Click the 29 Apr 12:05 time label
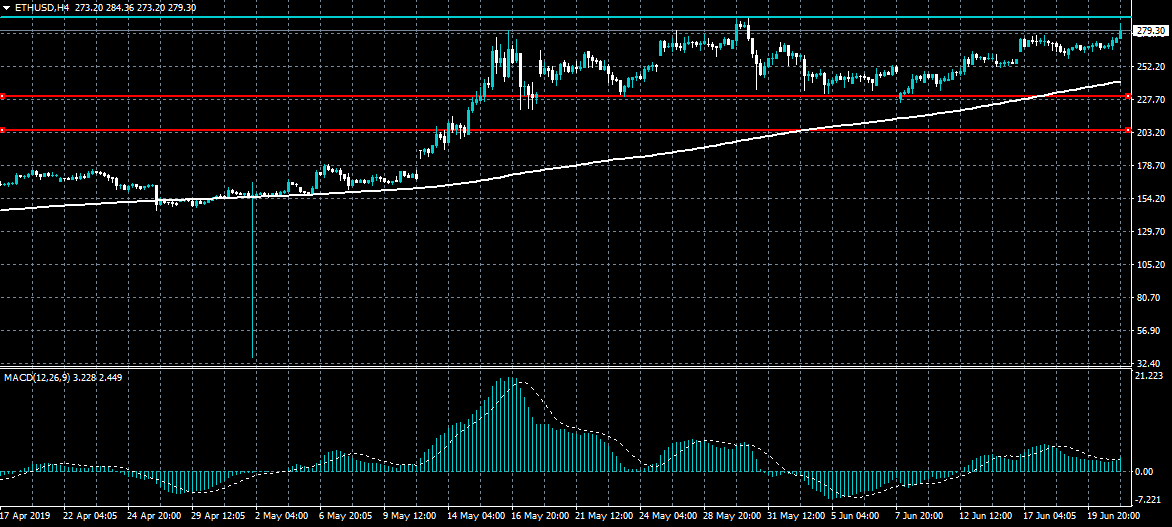This screenshot has width=1172, height=527. pos(219,516)
